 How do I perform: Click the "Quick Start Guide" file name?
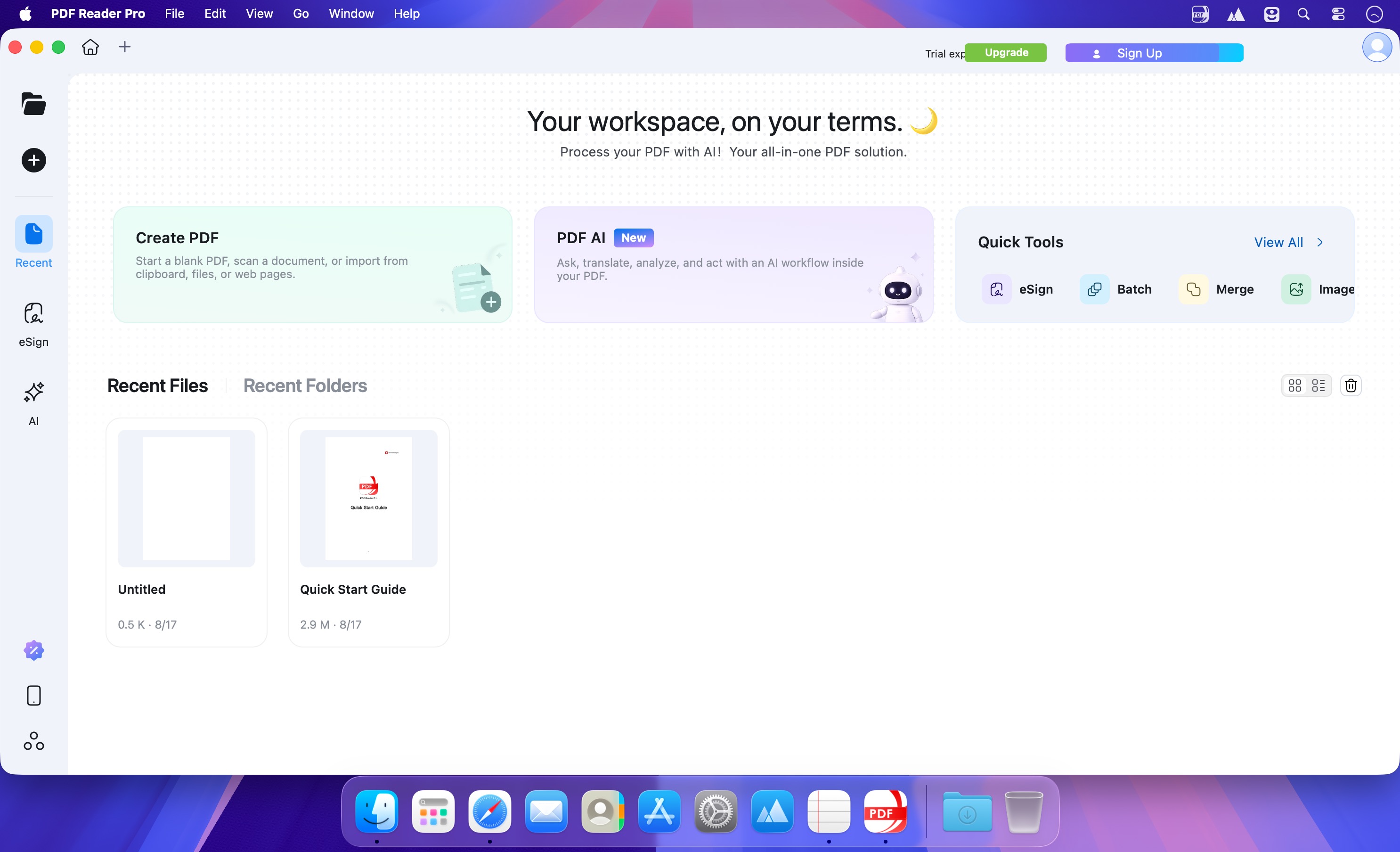tap(353, 590)
